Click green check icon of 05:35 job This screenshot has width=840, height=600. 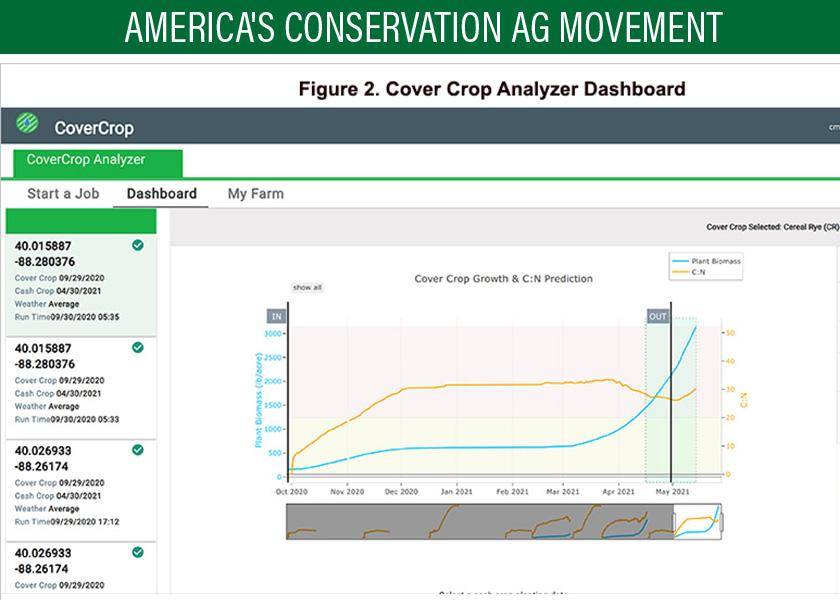(138, 245)
